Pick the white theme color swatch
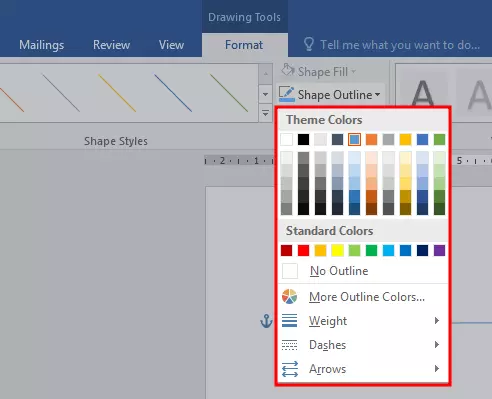Image resolution: width=492 pixels, height=399 pixels. [286, 139]
